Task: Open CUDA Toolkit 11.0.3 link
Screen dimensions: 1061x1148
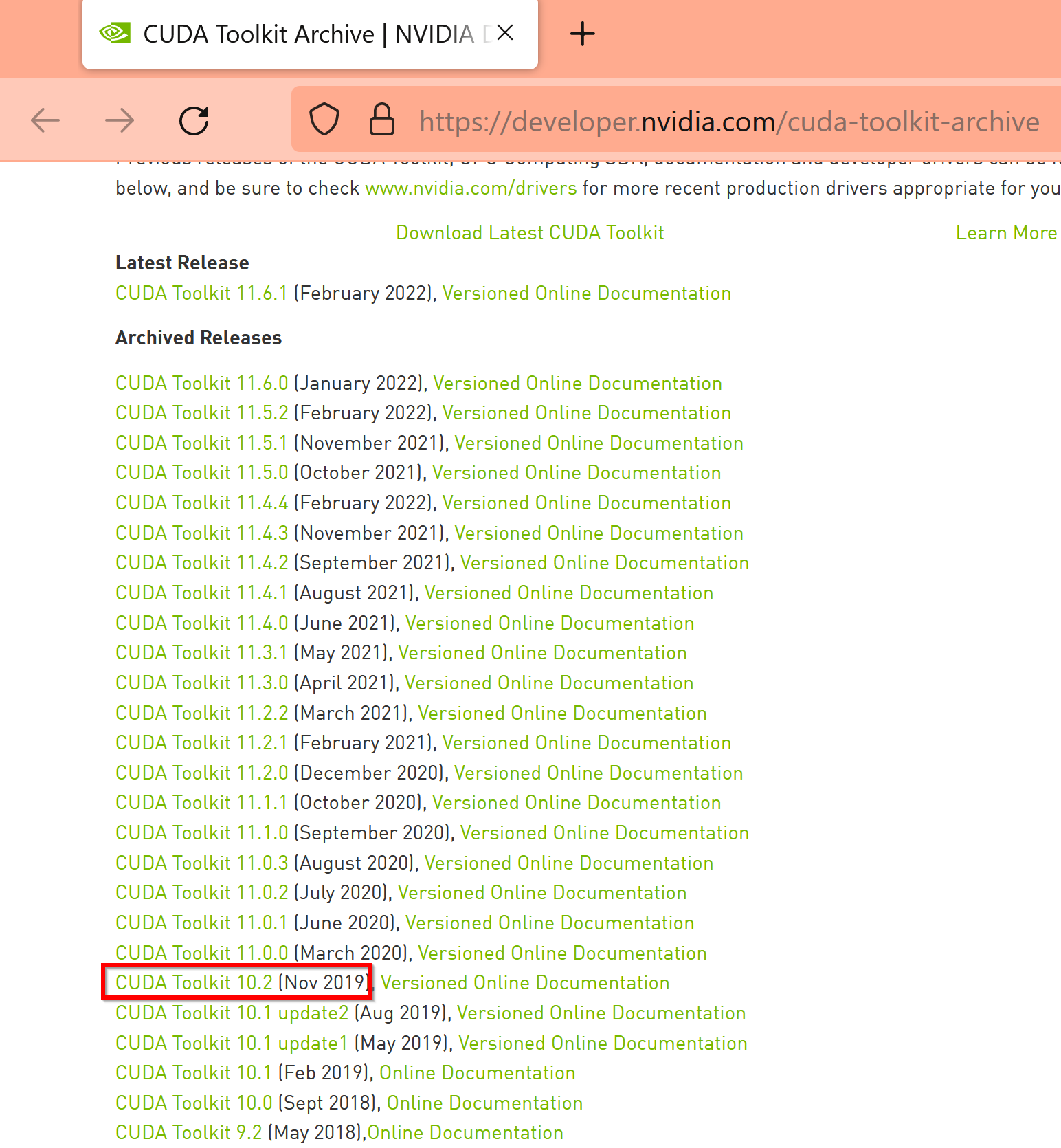Action: [x=202, y=863]
